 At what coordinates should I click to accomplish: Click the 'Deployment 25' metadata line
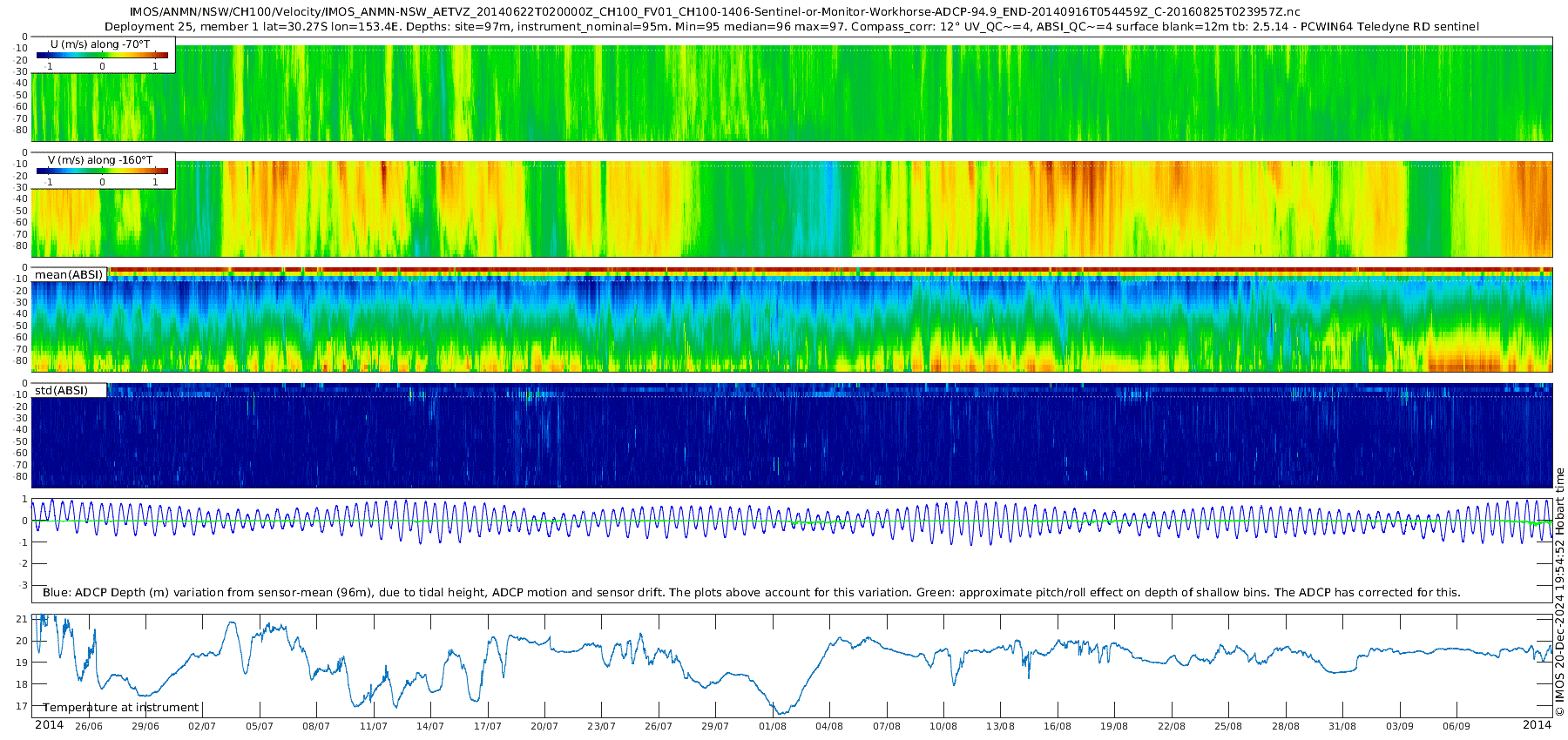tap(791, 27)
